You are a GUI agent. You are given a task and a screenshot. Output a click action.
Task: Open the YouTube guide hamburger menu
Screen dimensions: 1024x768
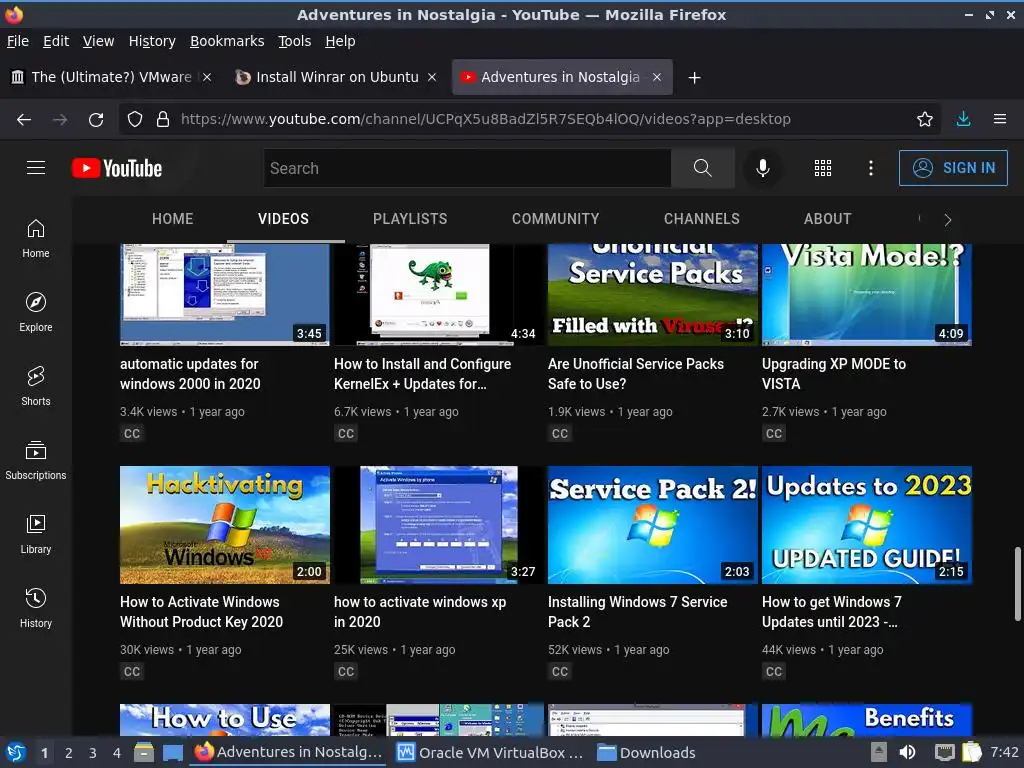tap(36, 168)
